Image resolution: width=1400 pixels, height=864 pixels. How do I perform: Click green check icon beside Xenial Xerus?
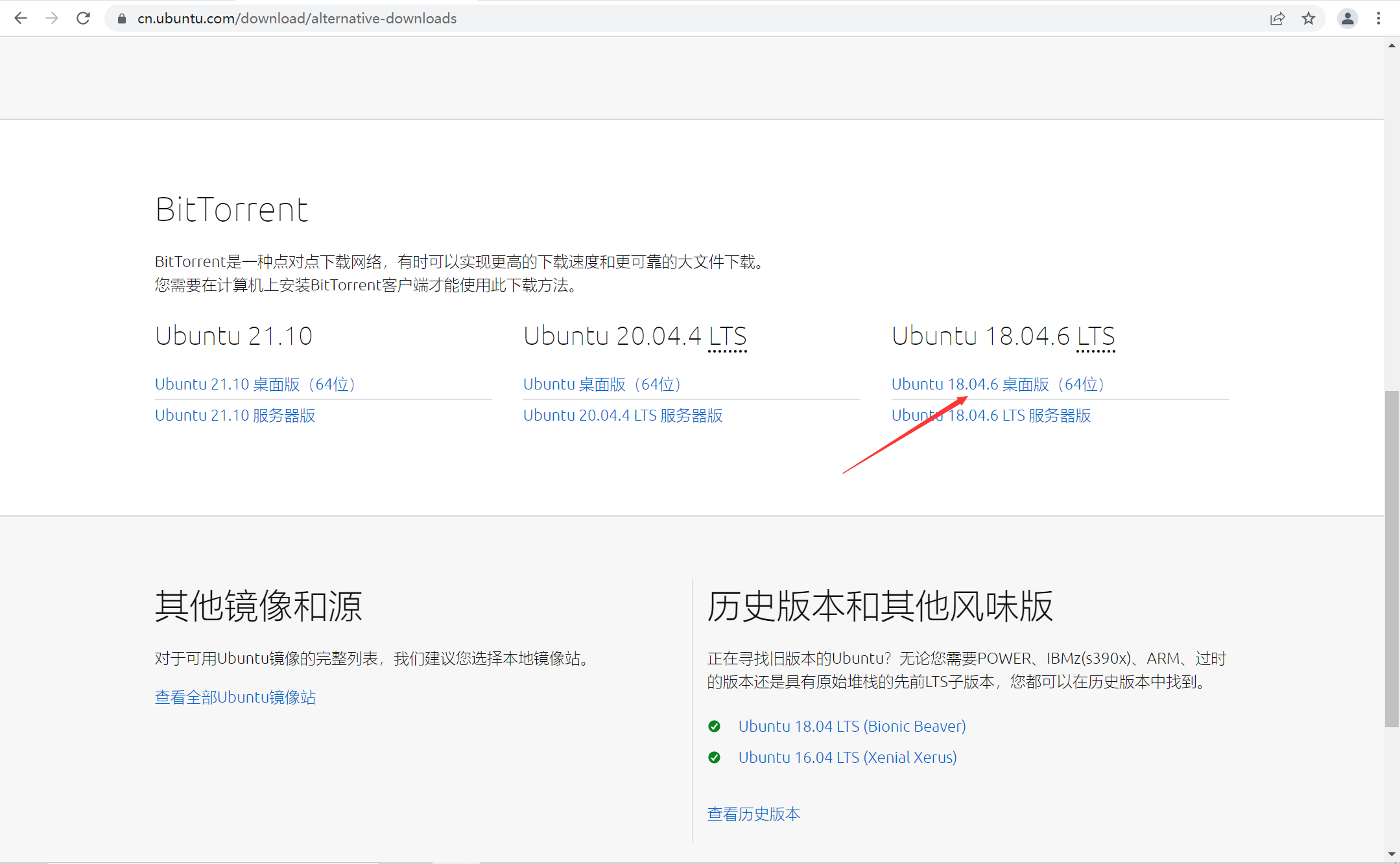[715, 758]
